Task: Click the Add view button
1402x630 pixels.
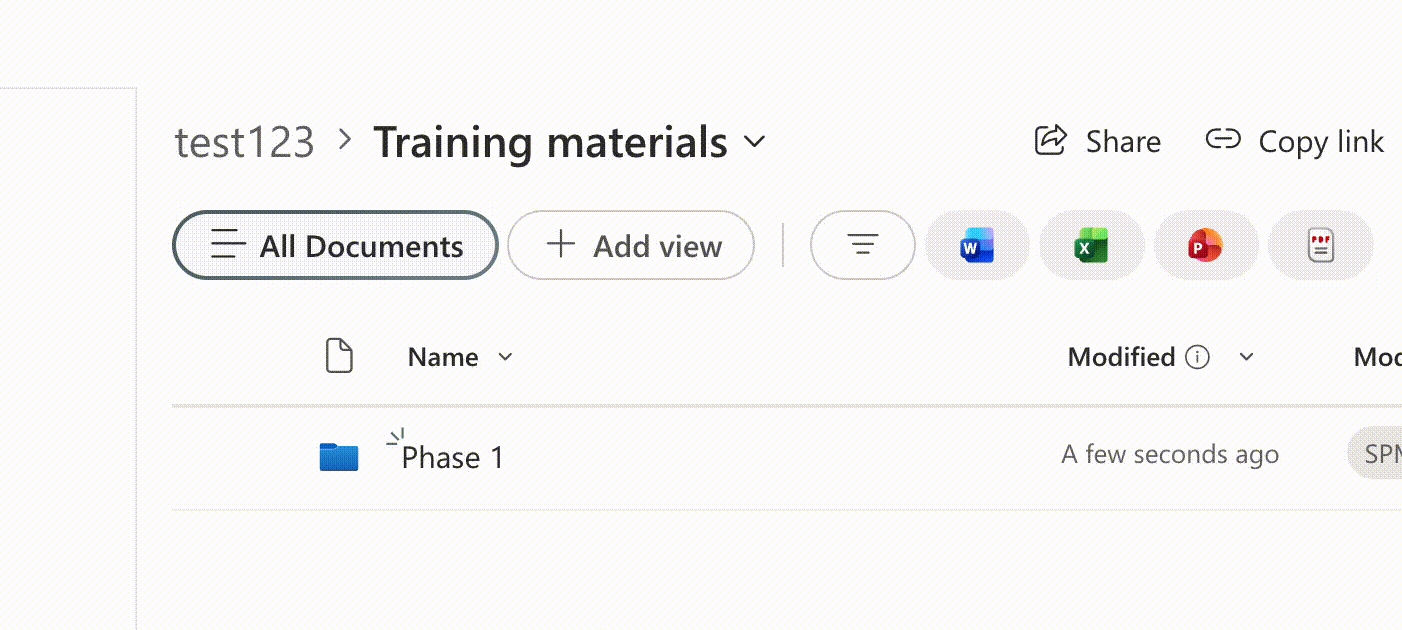Action: pyautogui.click(x=631, y=245)
